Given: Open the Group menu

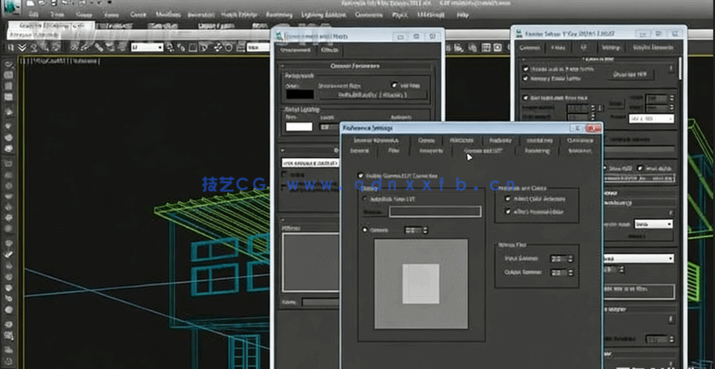Looking at the screenshot, I should click(x=83, y=15).
